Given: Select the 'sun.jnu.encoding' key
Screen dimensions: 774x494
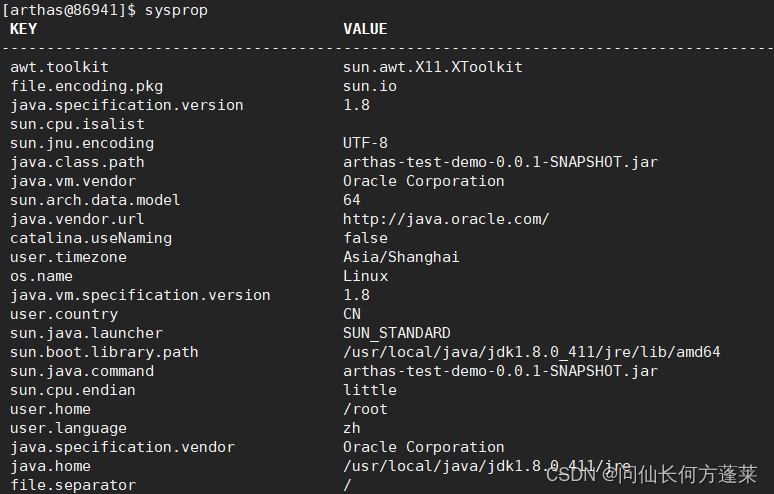Looking at the screenshot, I should click(x=82, y=143).
